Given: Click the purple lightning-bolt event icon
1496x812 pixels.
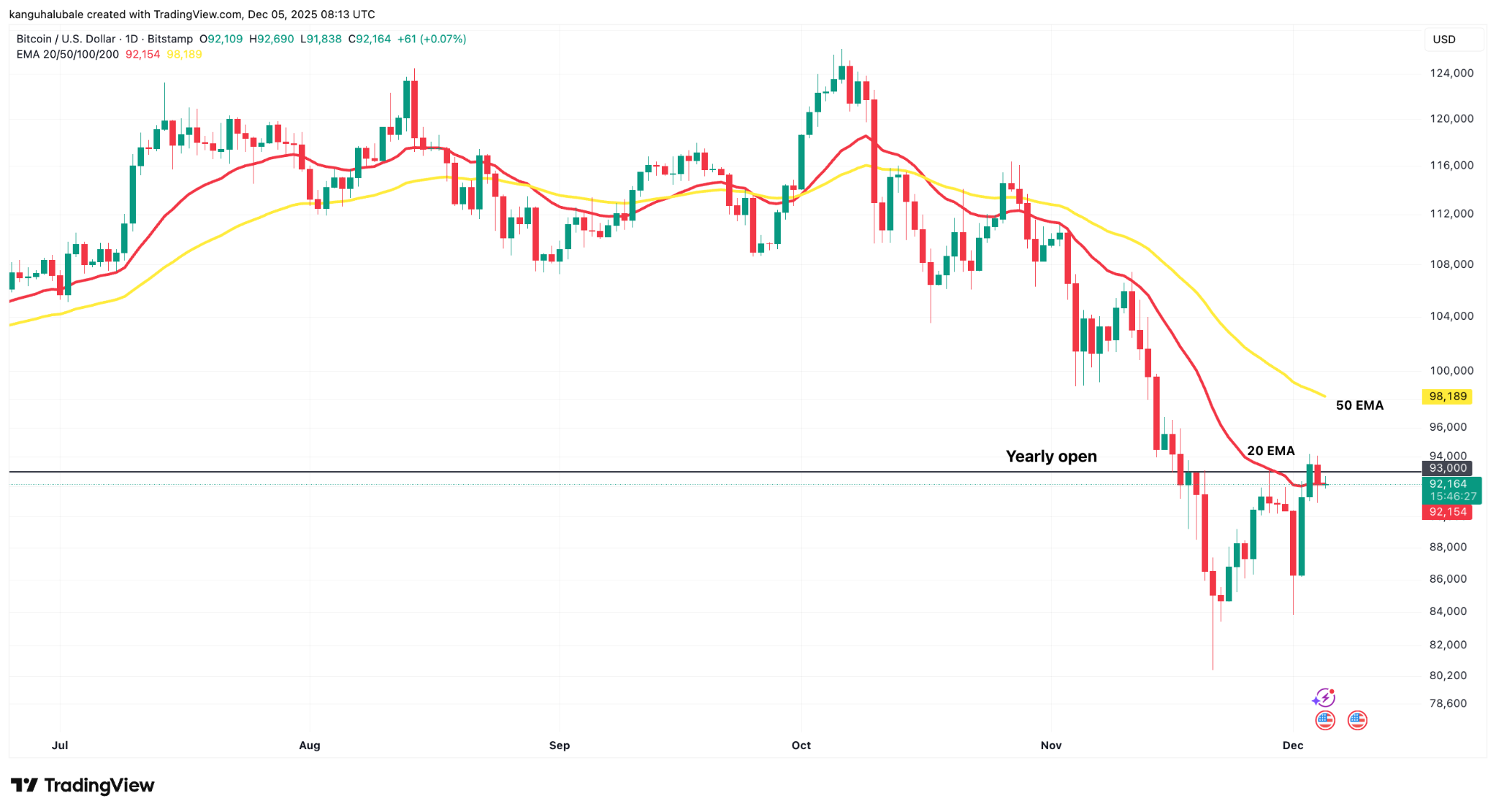Looking at the screenshot, I should (x=1324, y=698).
